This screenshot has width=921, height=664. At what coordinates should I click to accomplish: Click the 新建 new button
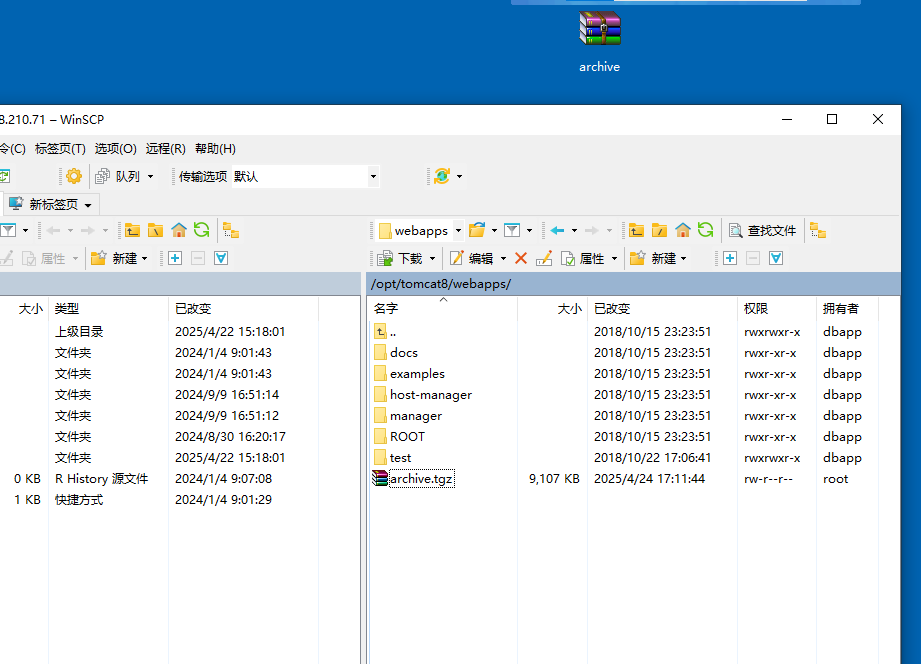point(655,258)
